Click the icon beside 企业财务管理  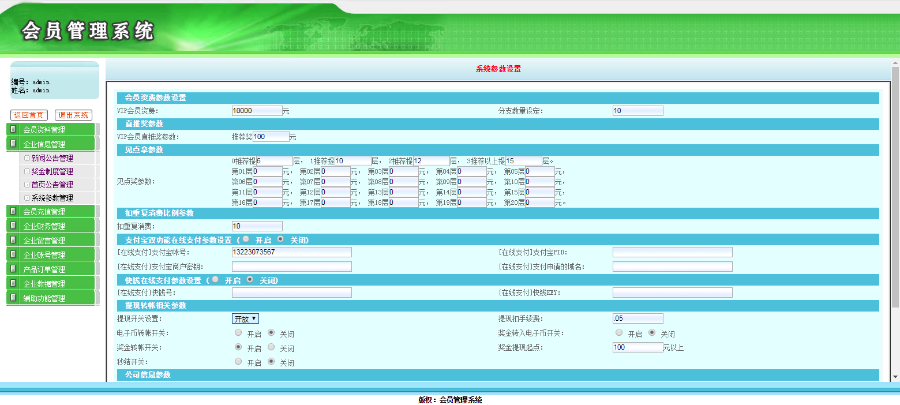(13, 226)
